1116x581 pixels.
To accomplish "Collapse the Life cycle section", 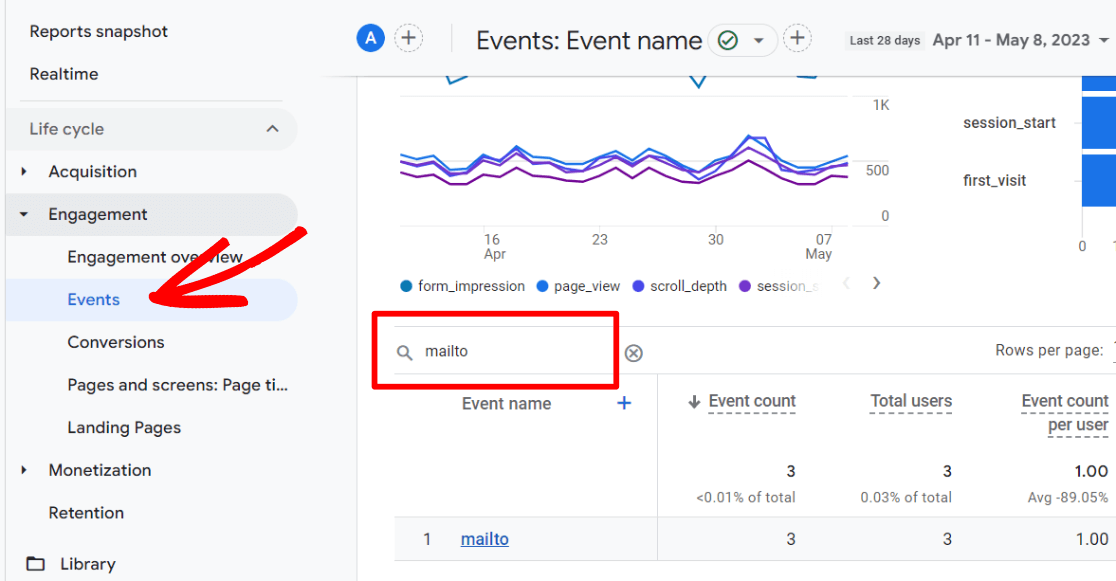I will (x=272, y=129).
